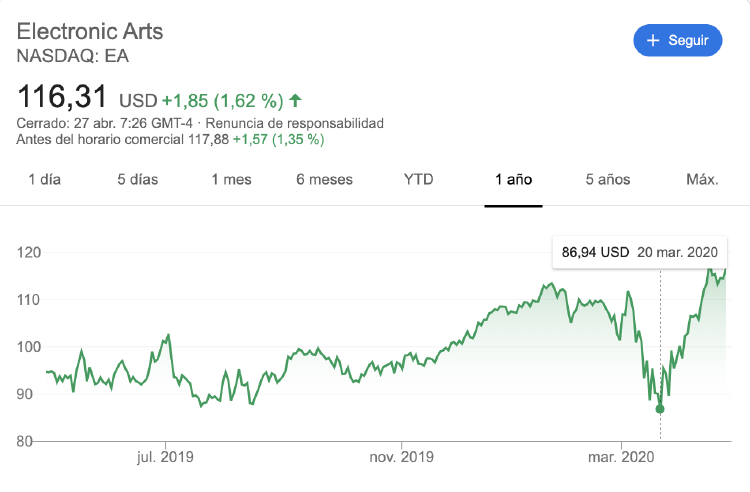Click the 86,94 USD tooltip box

coord(640,252)
